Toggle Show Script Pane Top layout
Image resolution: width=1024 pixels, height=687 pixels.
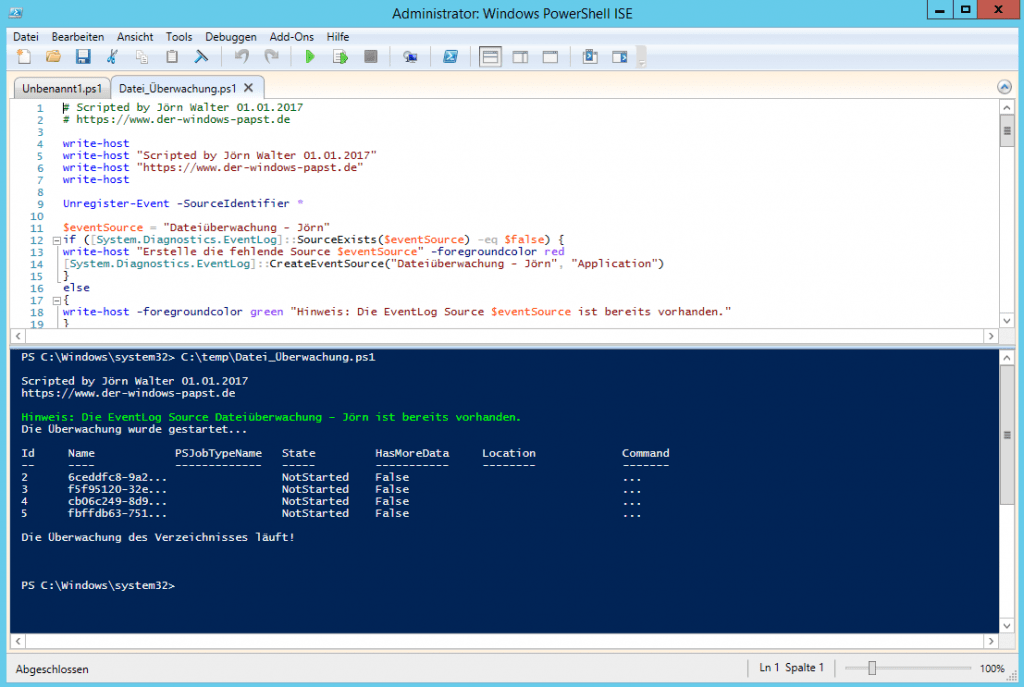[488, 57]
